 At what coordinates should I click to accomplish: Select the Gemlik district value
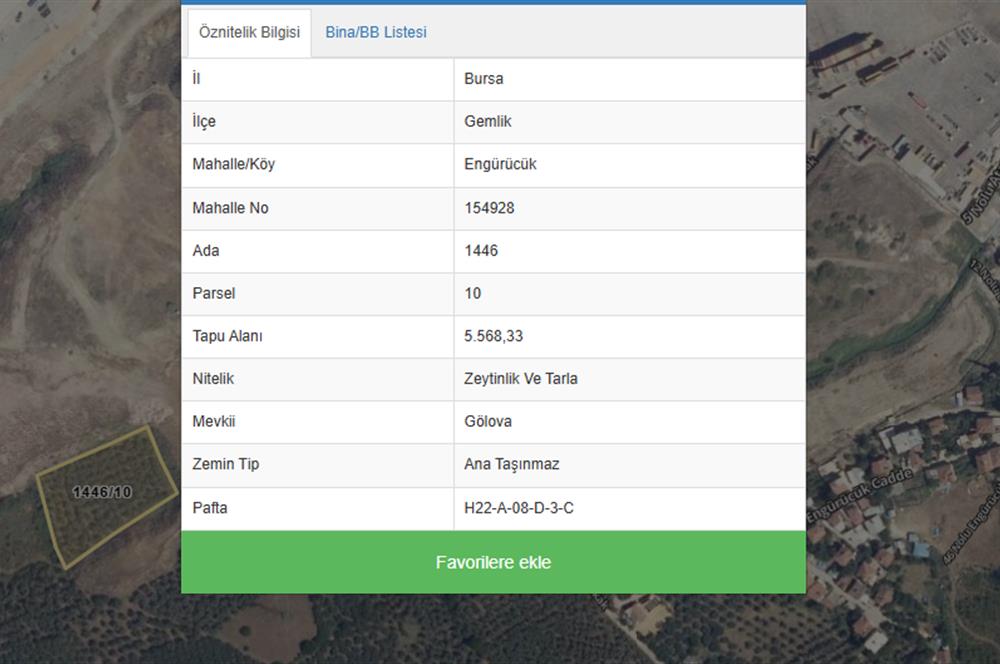pyautogui.click(x=488, y=122)
